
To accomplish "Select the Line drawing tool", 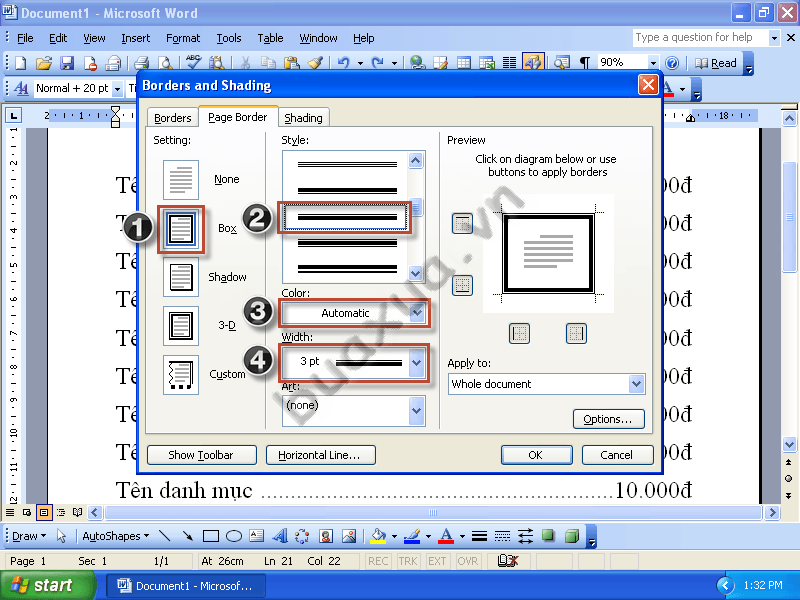I will (164, 536).
